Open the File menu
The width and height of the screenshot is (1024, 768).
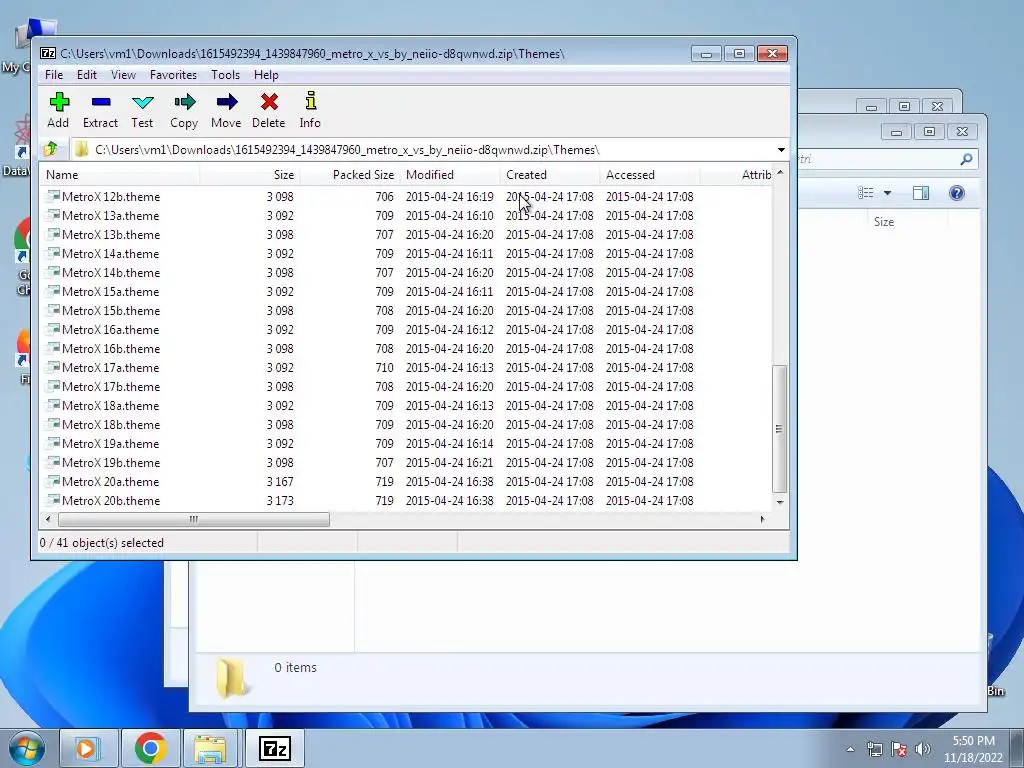[x=54, y=74]
